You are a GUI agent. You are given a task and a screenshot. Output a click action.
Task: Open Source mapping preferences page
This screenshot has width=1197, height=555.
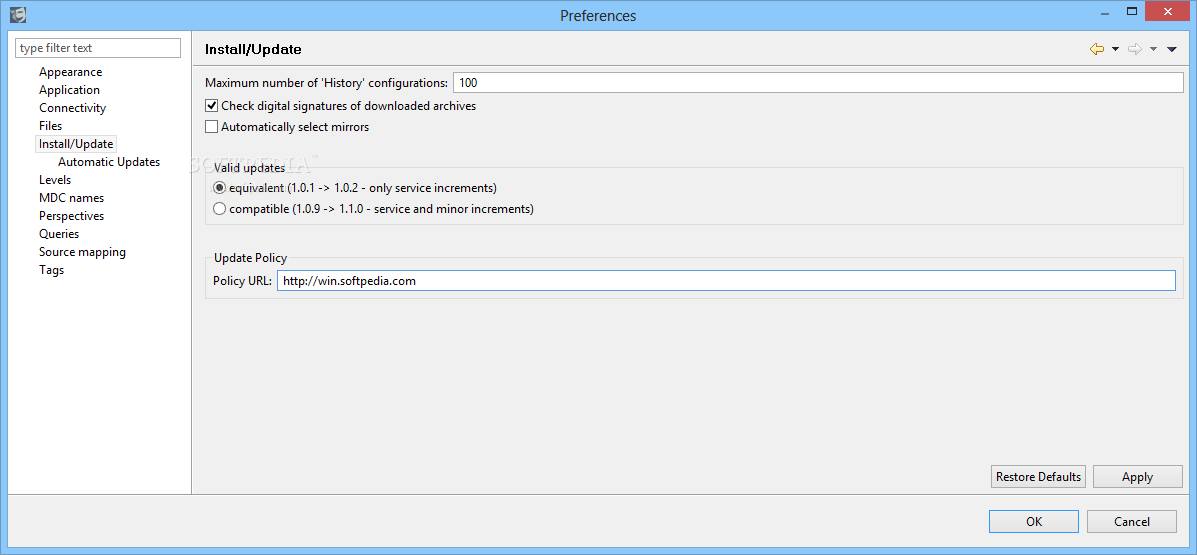tap(82, 252)
